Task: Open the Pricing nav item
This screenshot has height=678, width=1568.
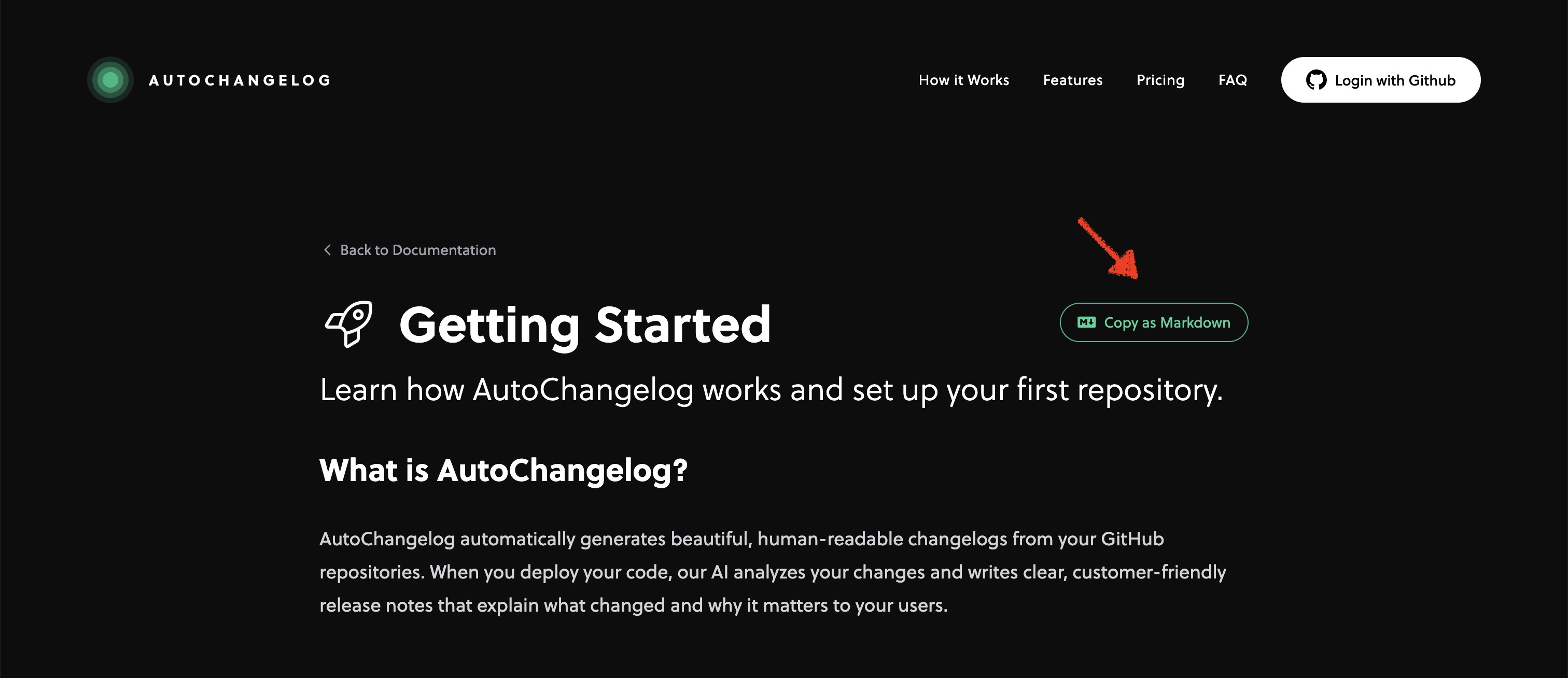Action: coord(1160,80)
